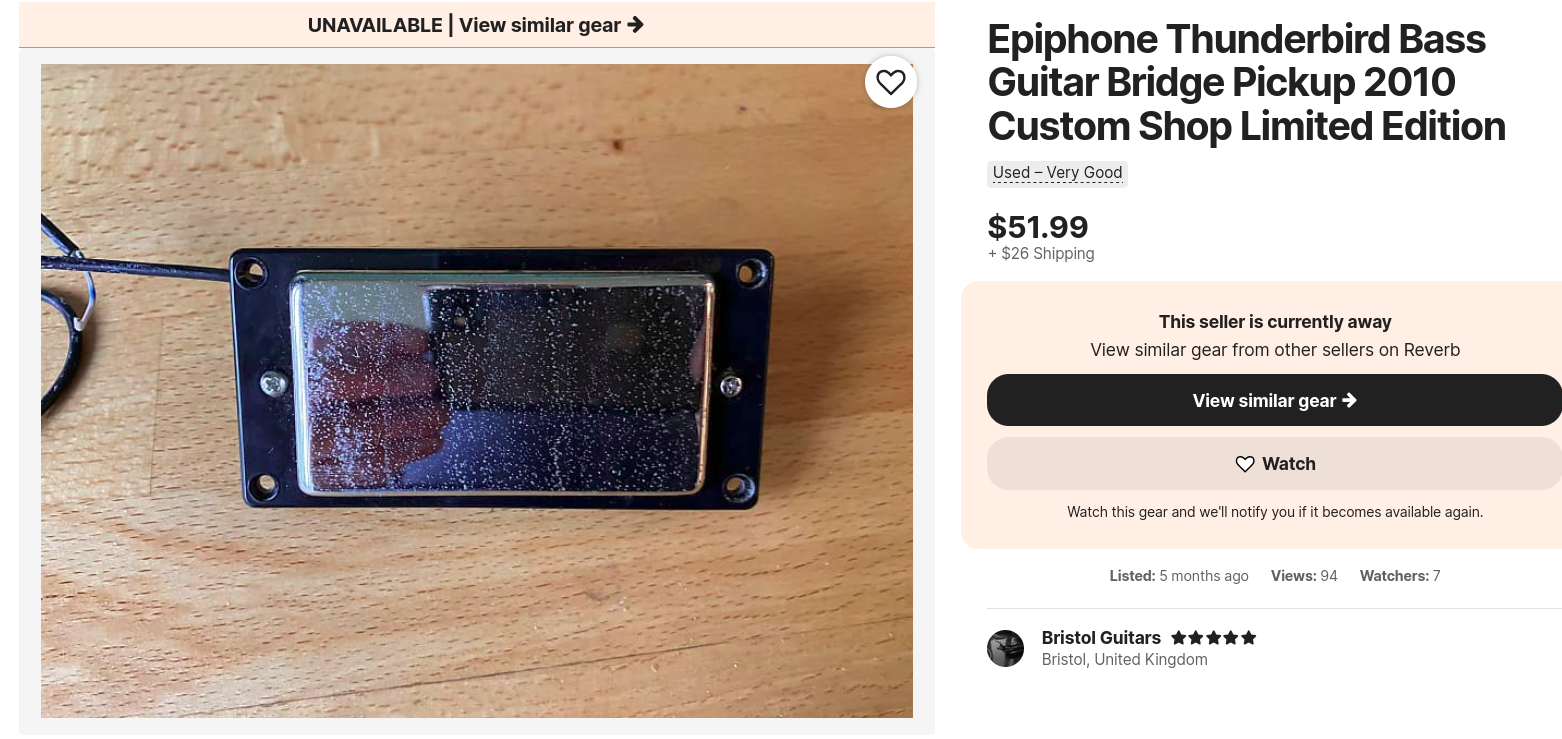Click the heart favorite icon on product photo

tap(890, 82)
